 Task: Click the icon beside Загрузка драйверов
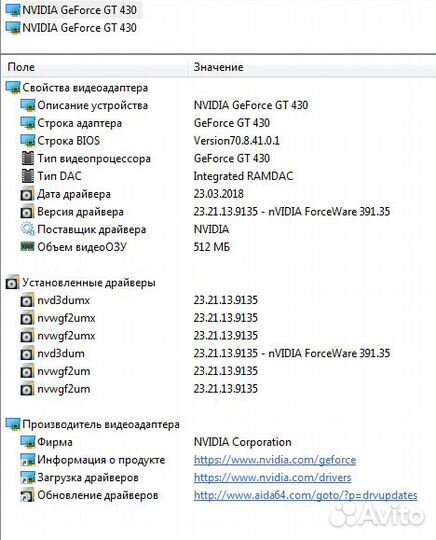tap(28, 478)
